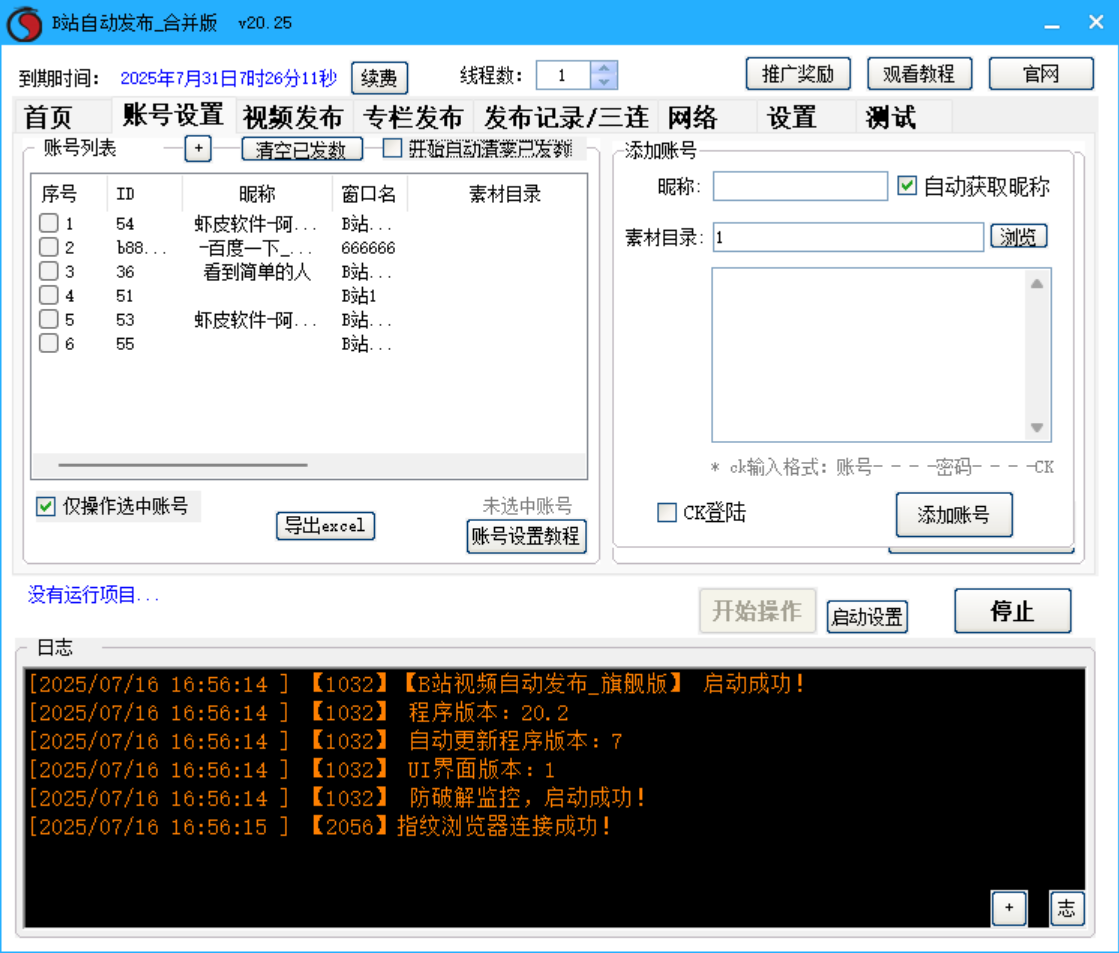Screen dimensions: 1119x953
Task: Click the 志 button in the log panel
Action: click(x=1066, y=908)
